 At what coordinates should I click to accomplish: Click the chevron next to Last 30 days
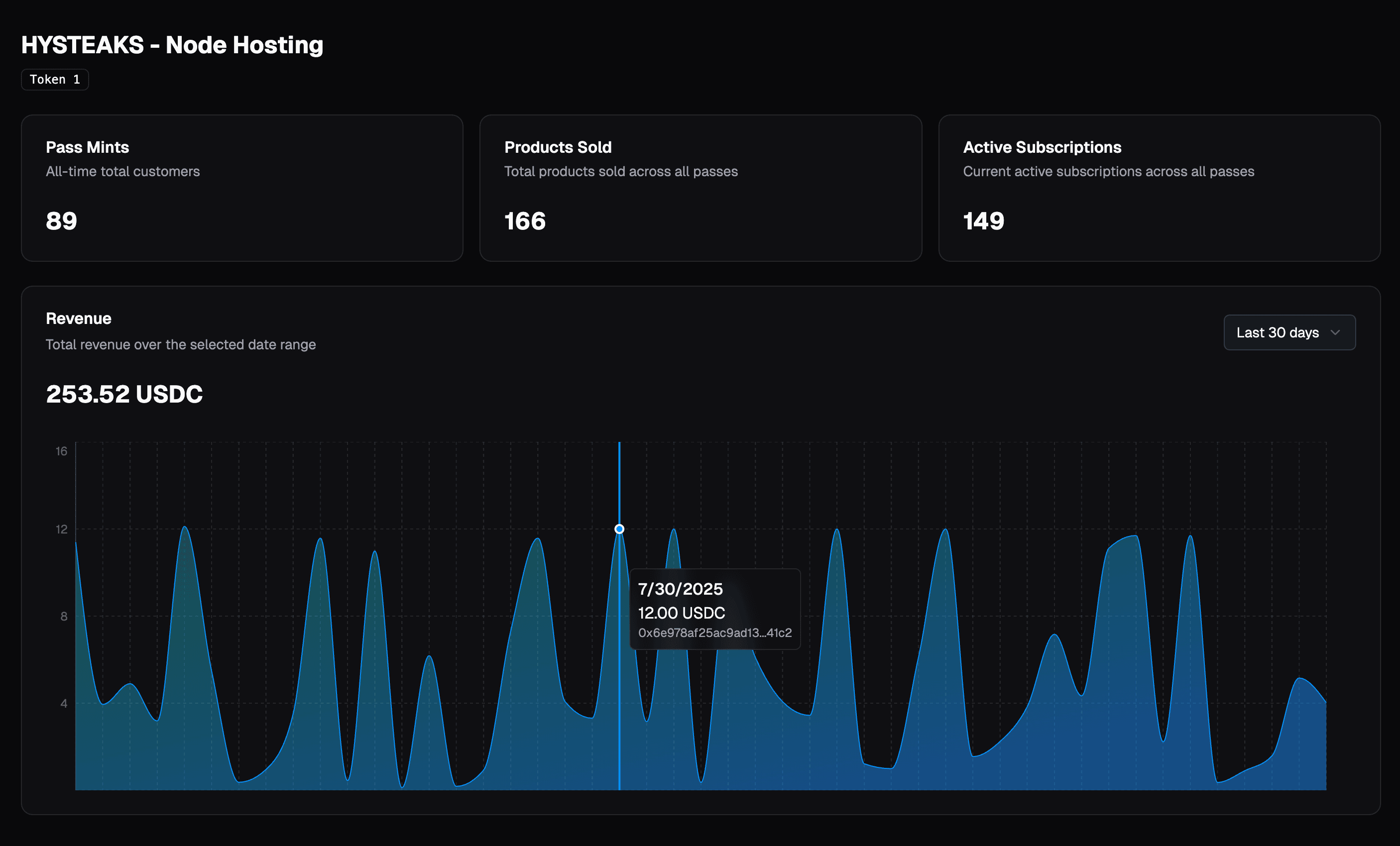pyautogui.click(x=1336, y=333)
